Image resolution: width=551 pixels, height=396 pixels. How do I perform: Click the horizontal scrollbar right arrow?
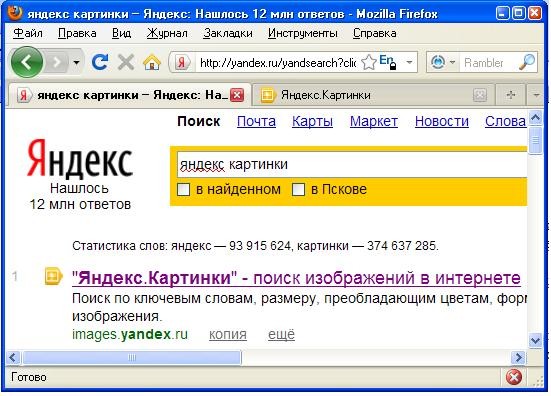518,358
